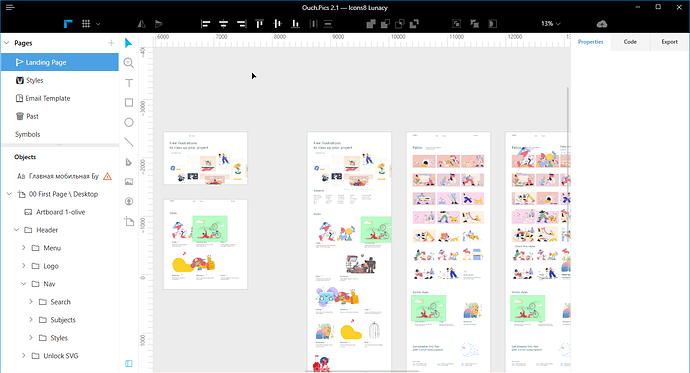The height and width of the screenshot is (373, 690).
Task: Open the Symbols page
Action: tap(60, 135)
